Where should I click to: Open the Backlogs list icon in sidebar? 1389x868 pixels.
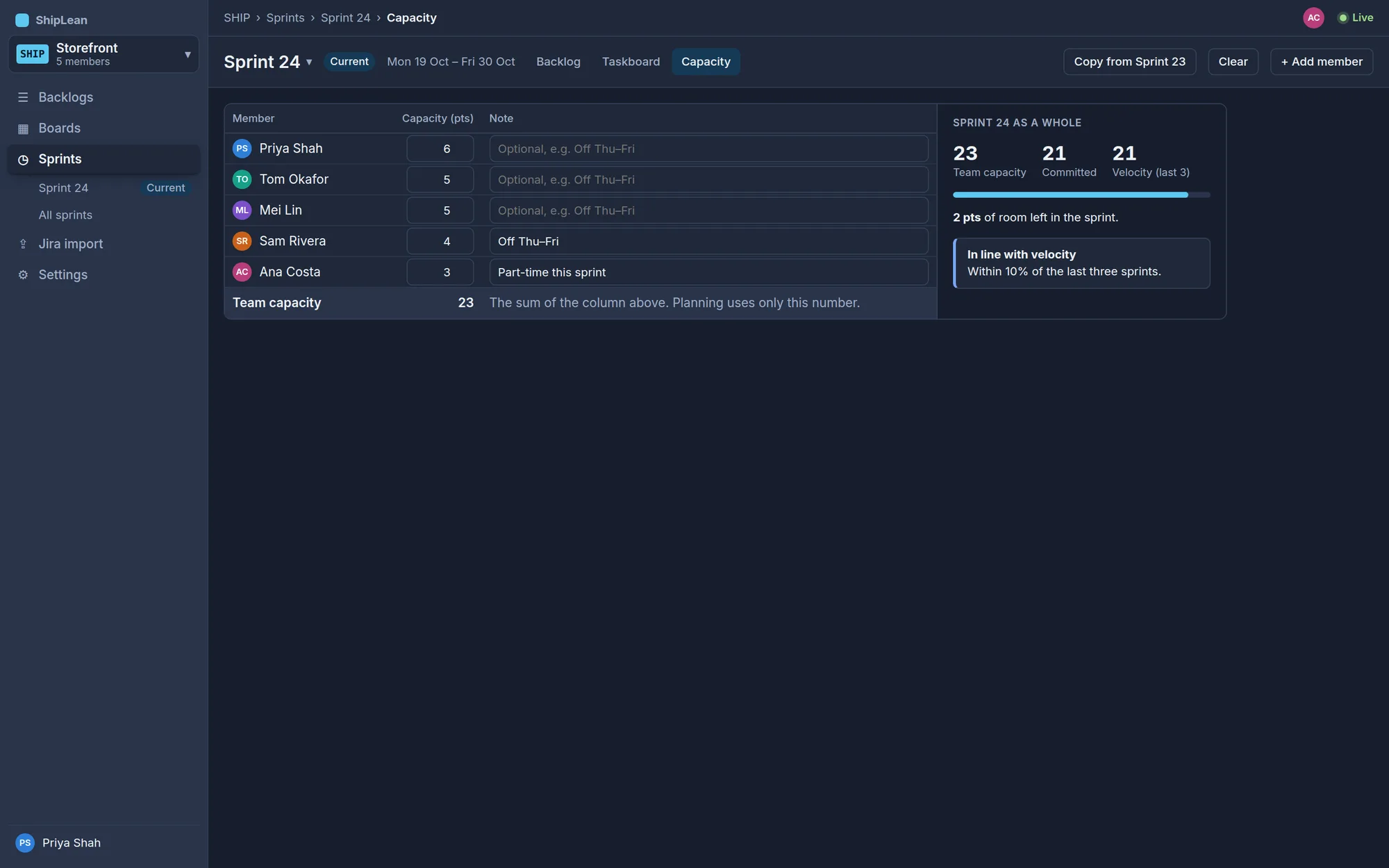tap(23, 97)
